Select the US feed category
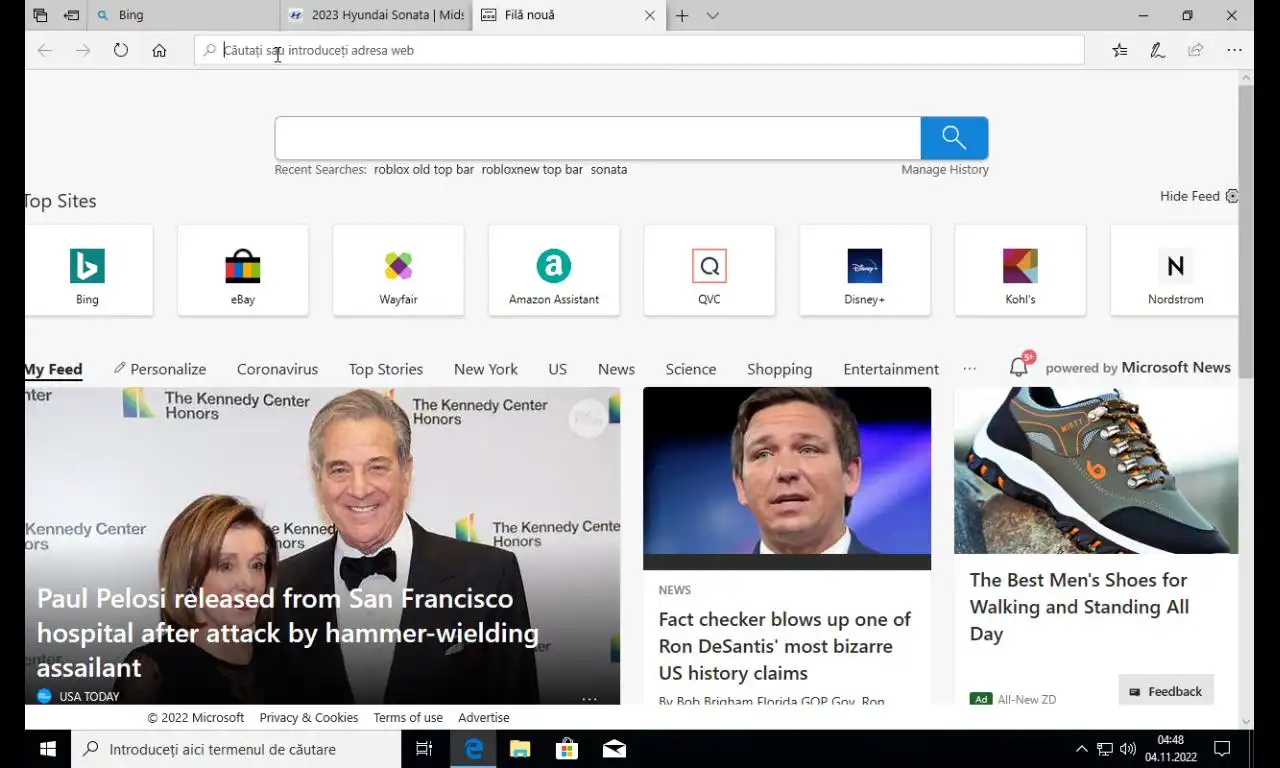 557,369
